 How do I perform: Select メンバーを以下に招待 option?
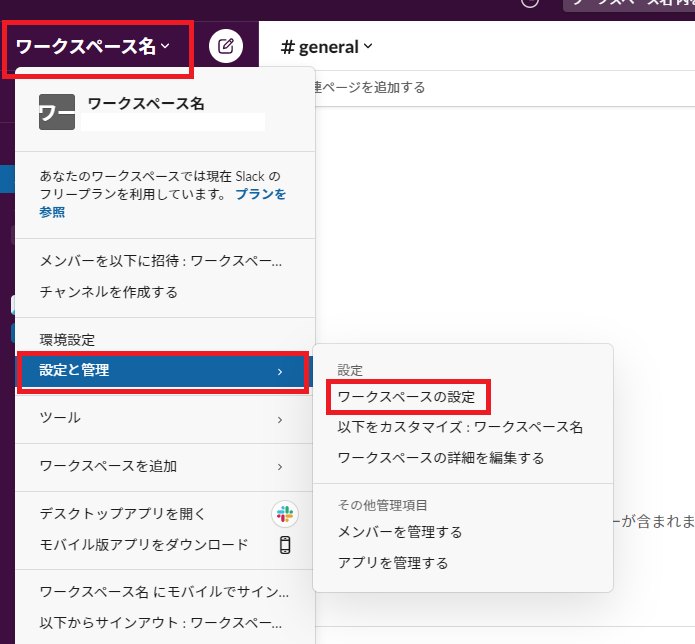coord(160,261)
